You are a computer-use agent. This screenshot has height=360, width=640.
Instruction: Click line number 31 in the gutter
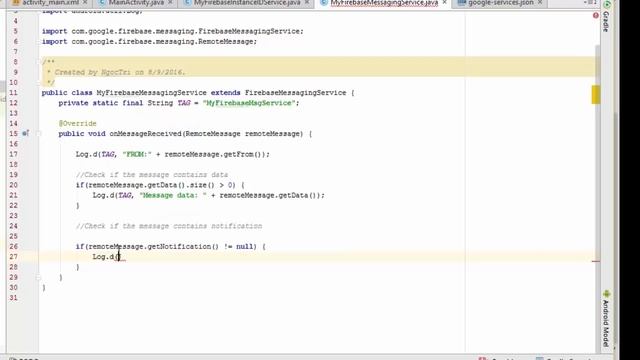point(13,298)
